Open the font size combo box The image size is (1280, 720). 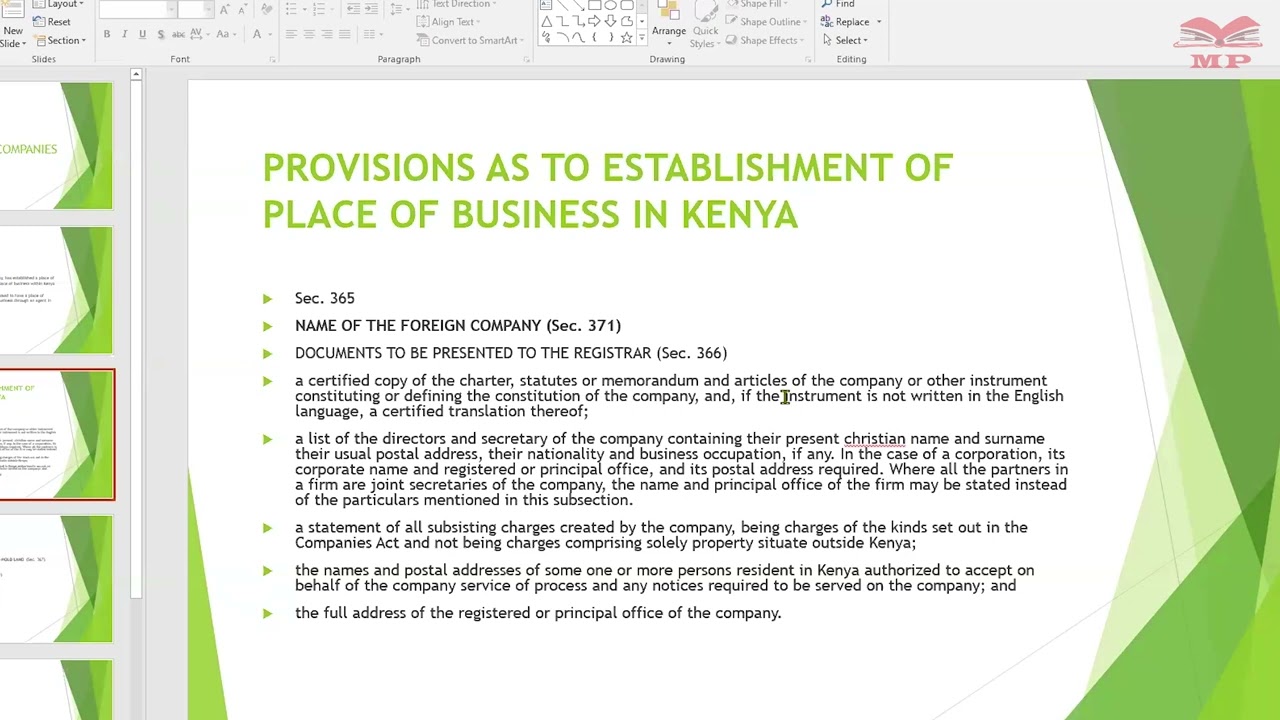(x=195, y=9)
